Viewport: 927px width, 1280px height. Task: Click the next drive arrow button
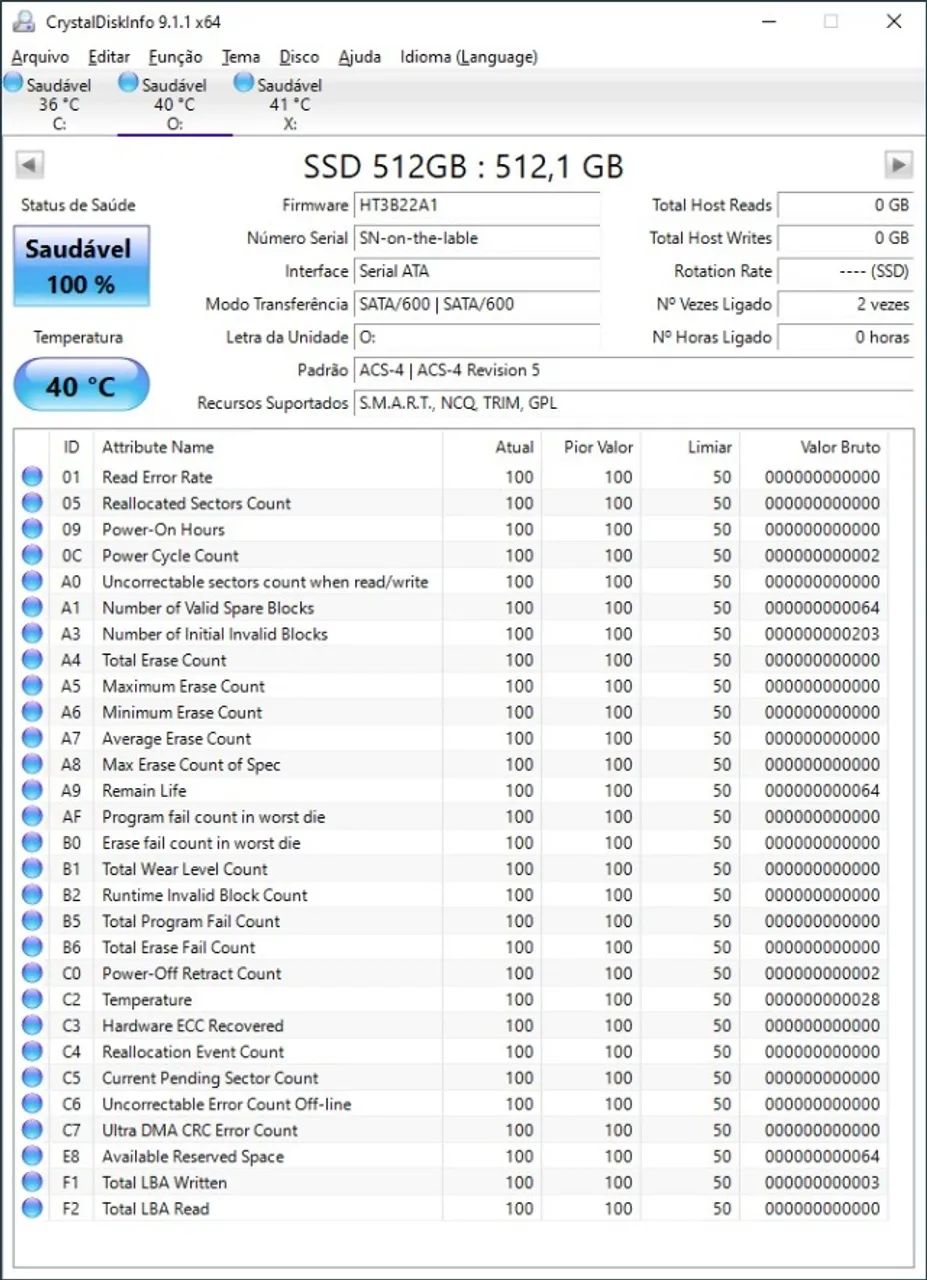coord(898,164)
